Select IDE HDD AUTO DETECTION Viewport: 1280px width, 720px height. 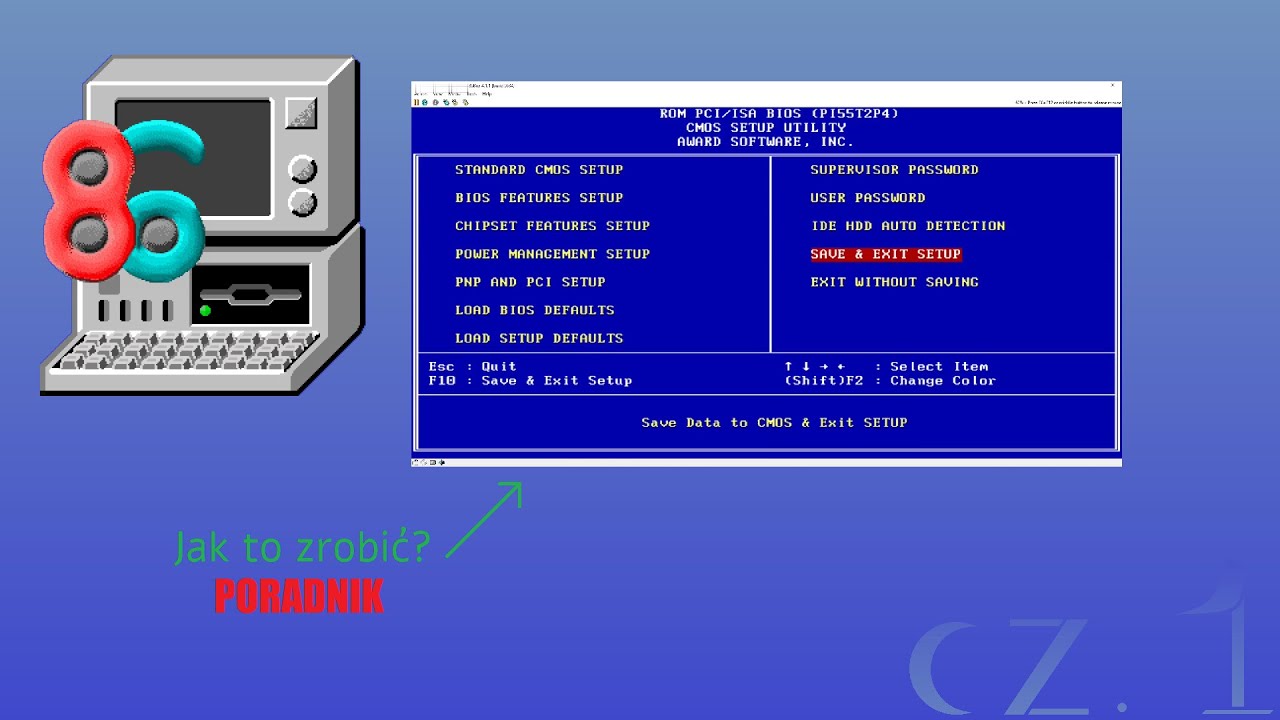[x=908, y=226]
